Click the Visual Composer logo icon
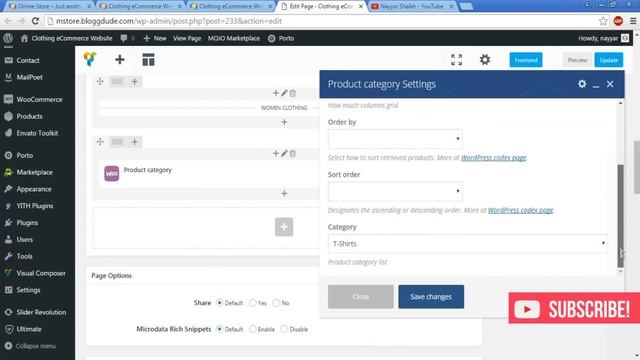The height and width of the screenshot is (360, 640). click(x=90, y=59)
